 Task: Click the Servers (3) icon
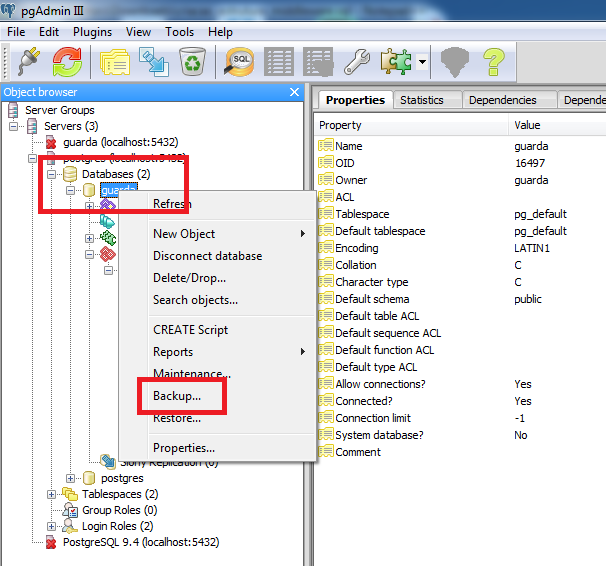[32, 126]
